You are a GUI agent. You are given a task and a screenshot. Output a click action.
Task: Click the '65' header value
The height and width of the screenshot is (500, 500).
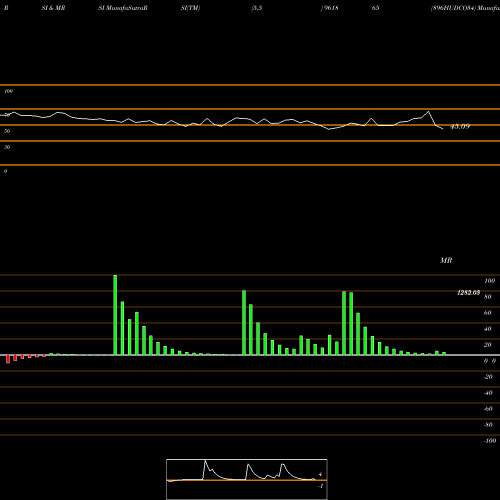click(x=375, y=8)
